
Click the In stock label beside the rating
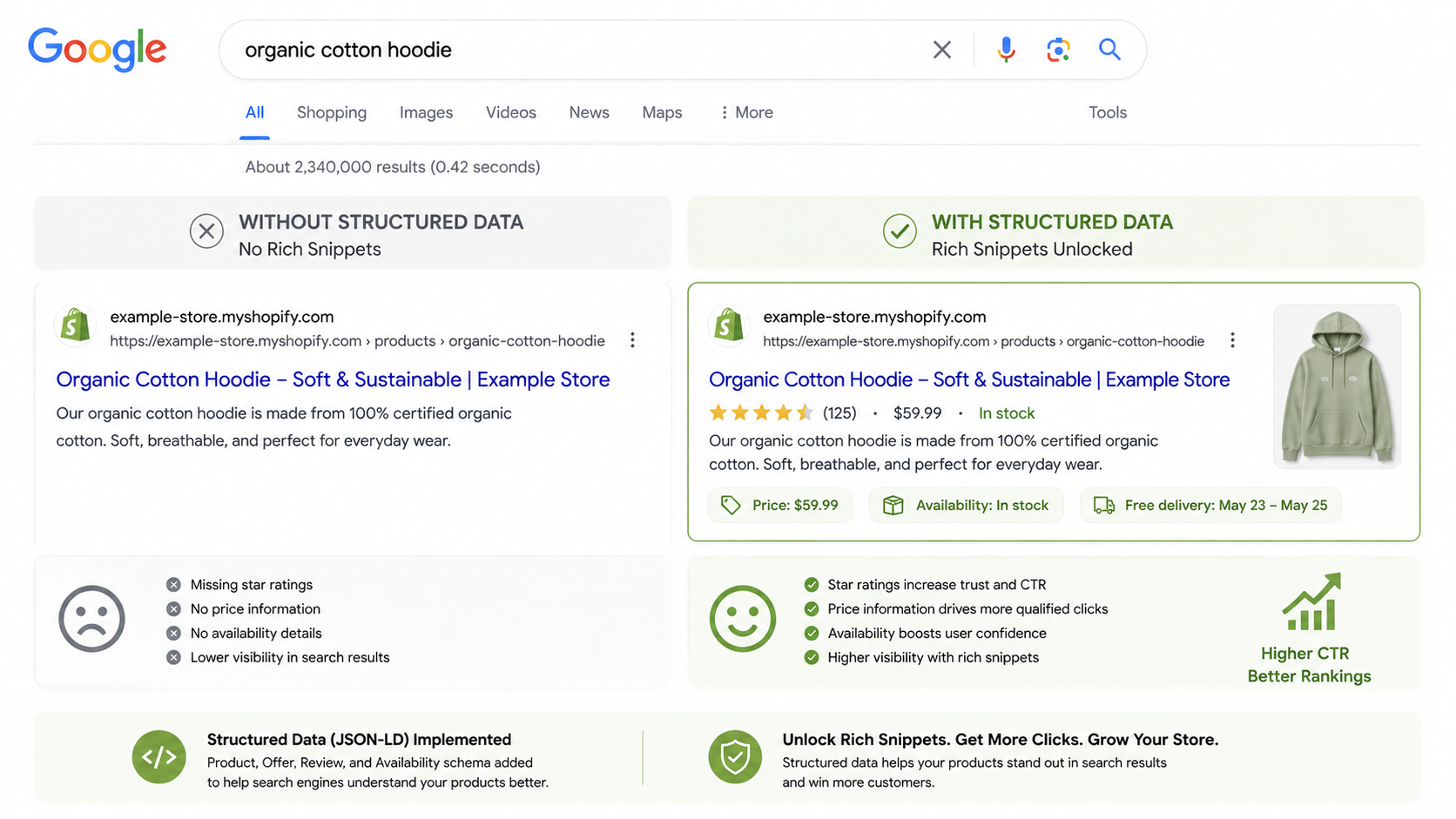[1007, 413]
